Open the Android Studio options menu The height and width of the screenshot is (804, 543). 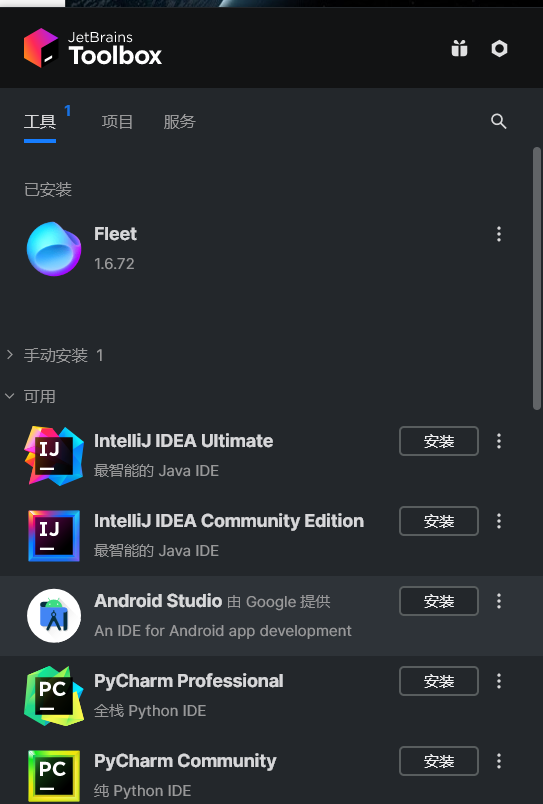(x=499, y=601)
